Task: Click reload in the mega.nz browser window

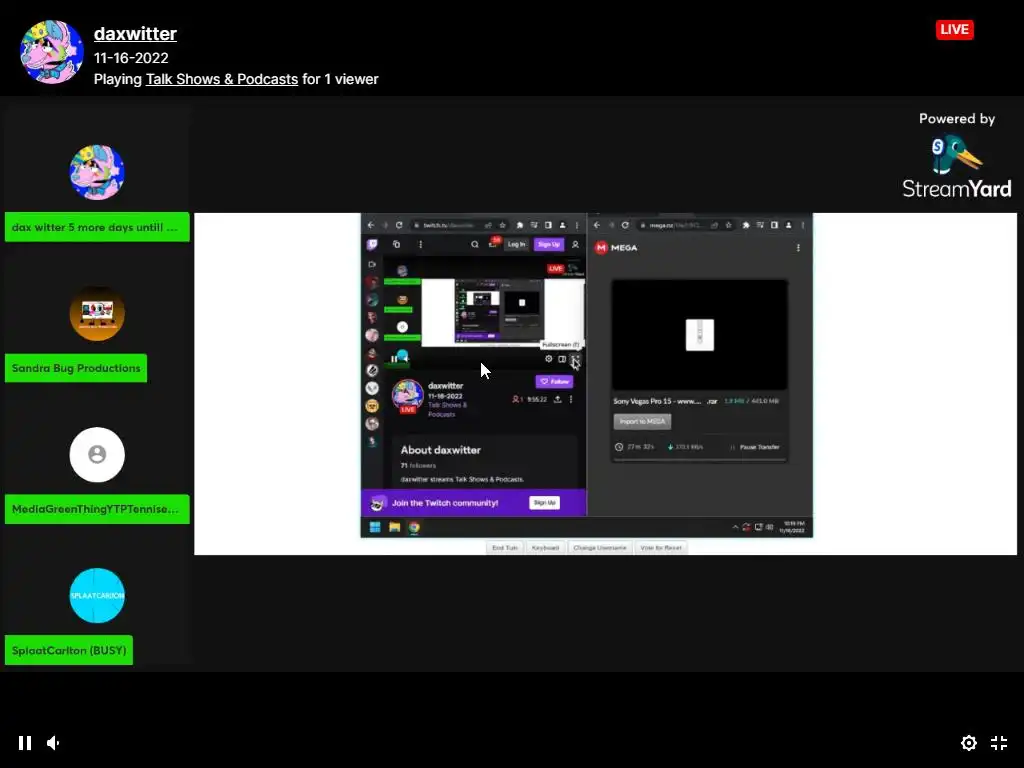Action: 625,225
